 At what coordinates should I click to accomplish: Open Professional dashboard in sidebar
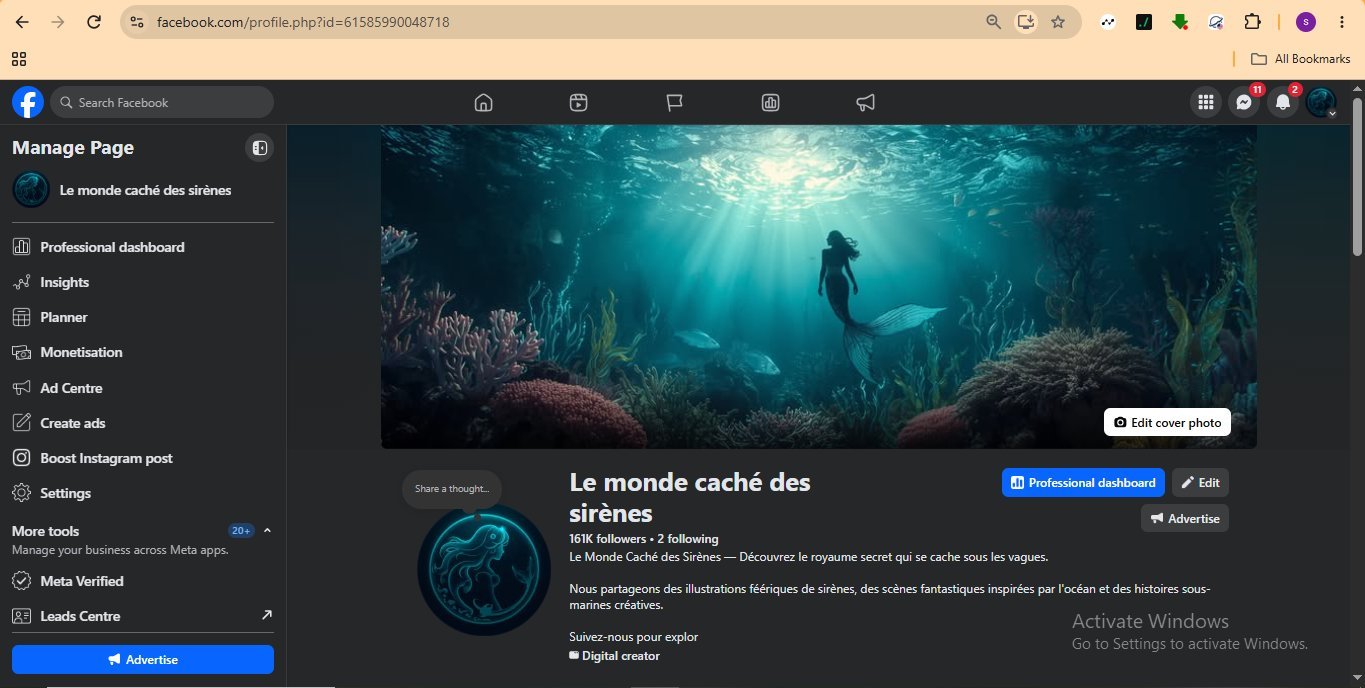click(142, 247)
